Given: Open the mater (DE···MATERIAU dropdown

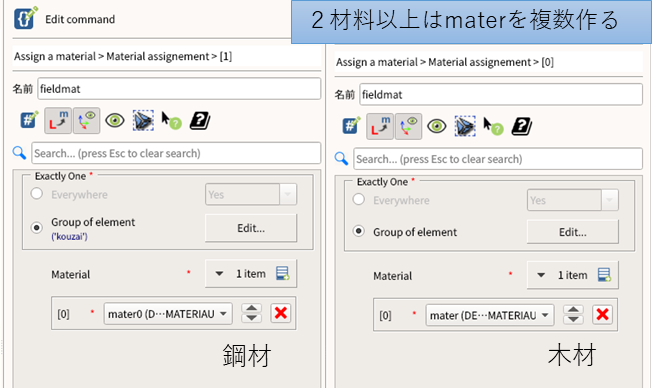Looking at the screenshot, I should (490, 315).
